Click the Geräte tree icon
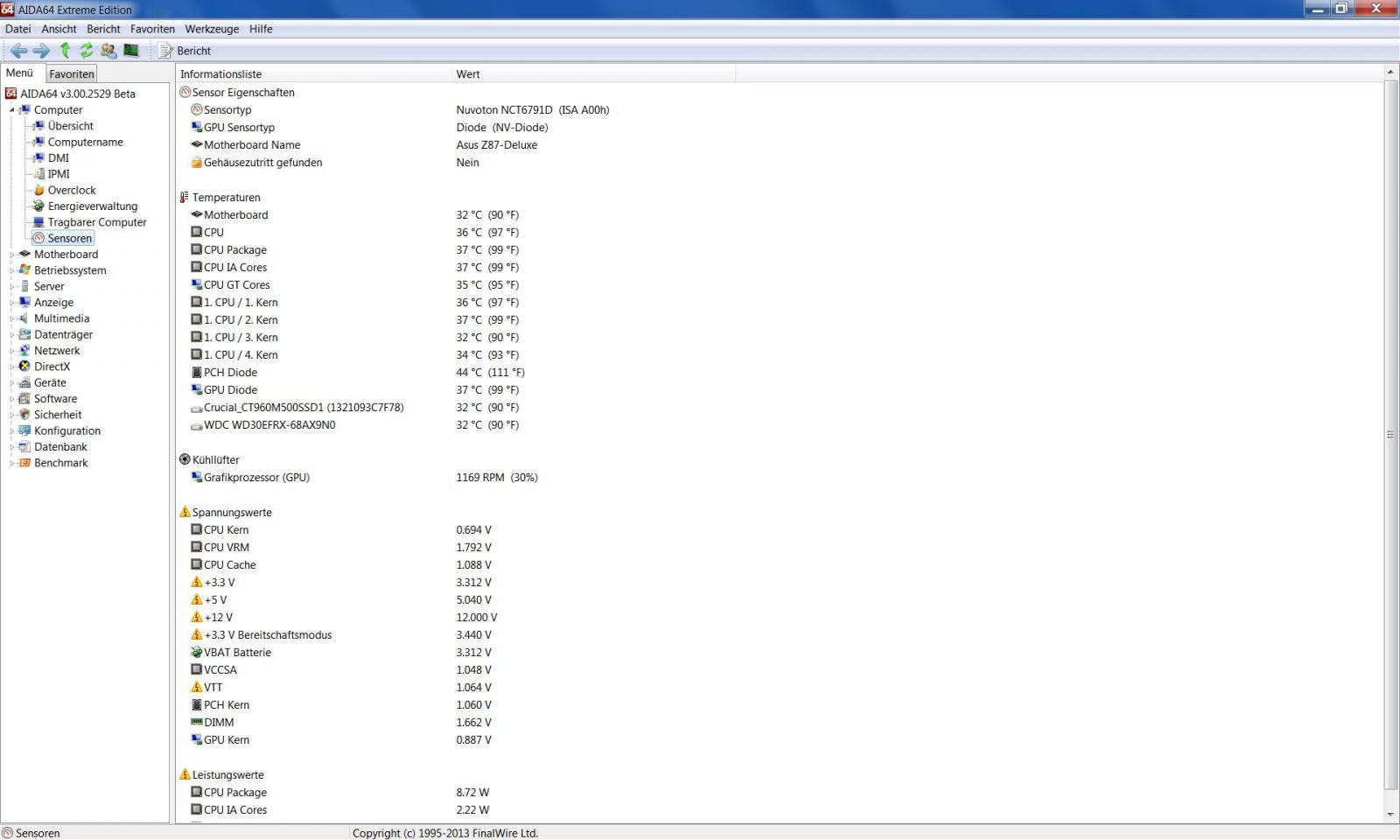The width and height of the screenshot is (1400, 840). click(24, 382)
